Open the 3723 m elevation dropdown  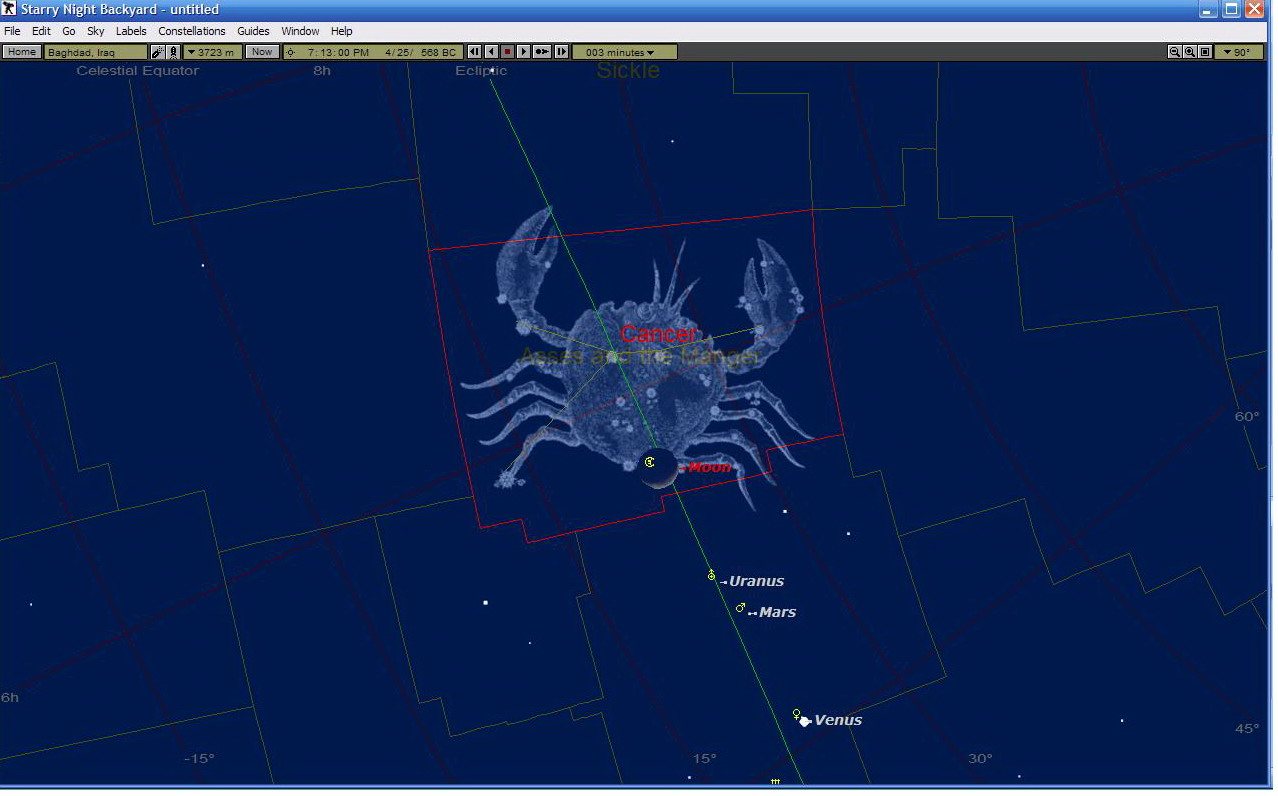(x=213, y=52)
